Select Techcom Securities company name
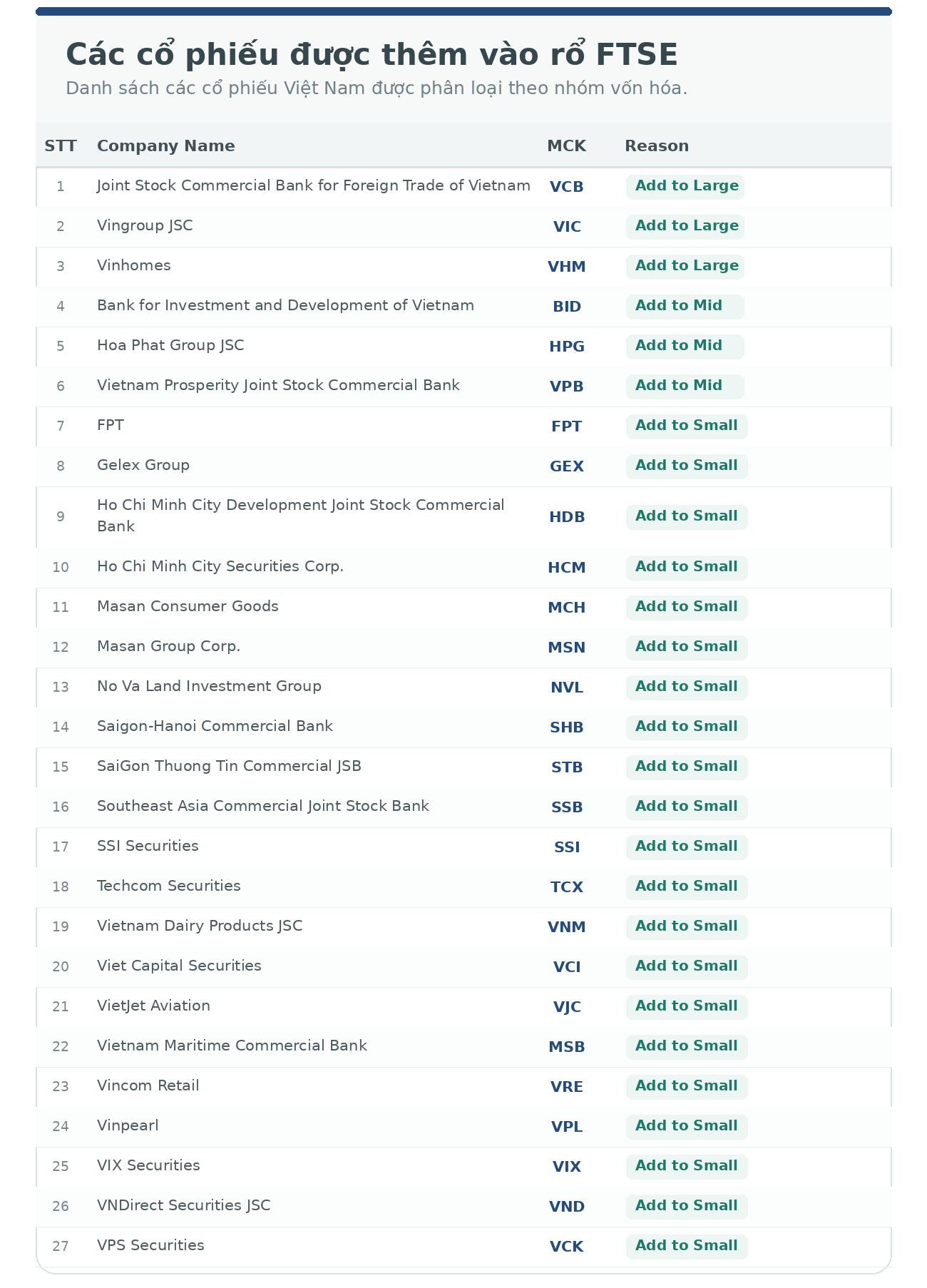 pyautogui.click(x=169, y=886)
